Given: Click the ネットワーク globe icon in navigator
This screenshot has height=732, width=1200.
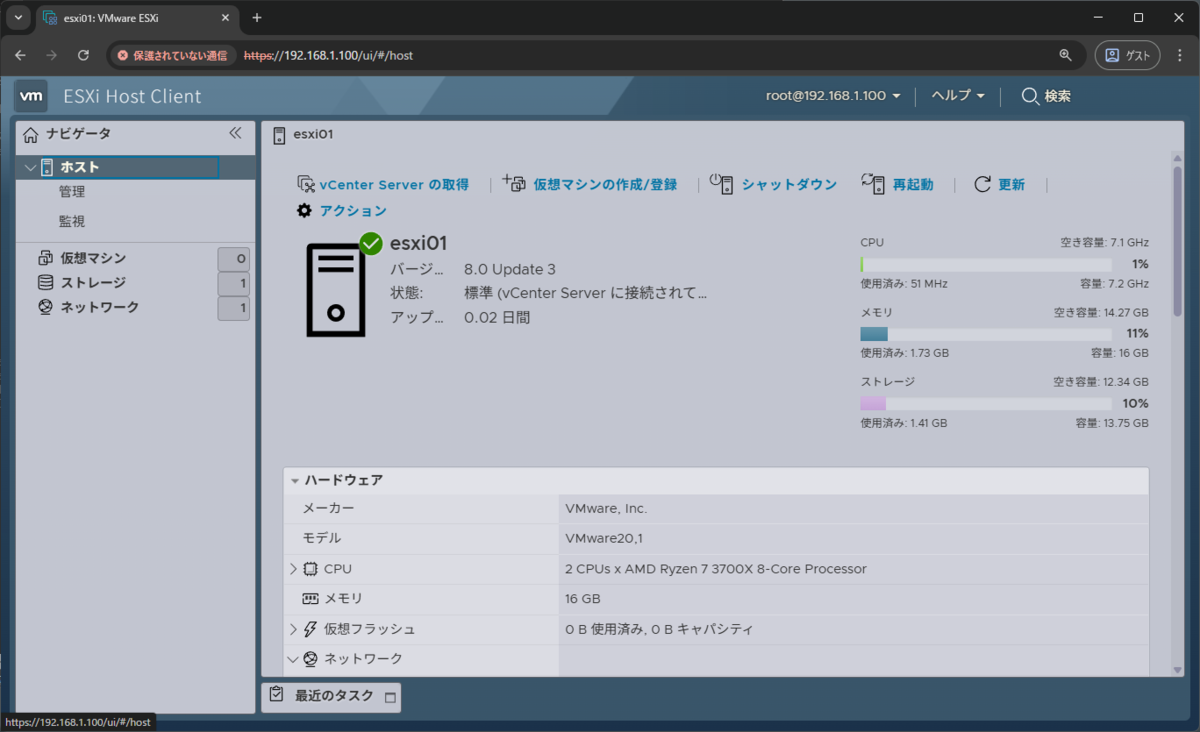Looking at the screenshot, I should click(x=45, y=307).
